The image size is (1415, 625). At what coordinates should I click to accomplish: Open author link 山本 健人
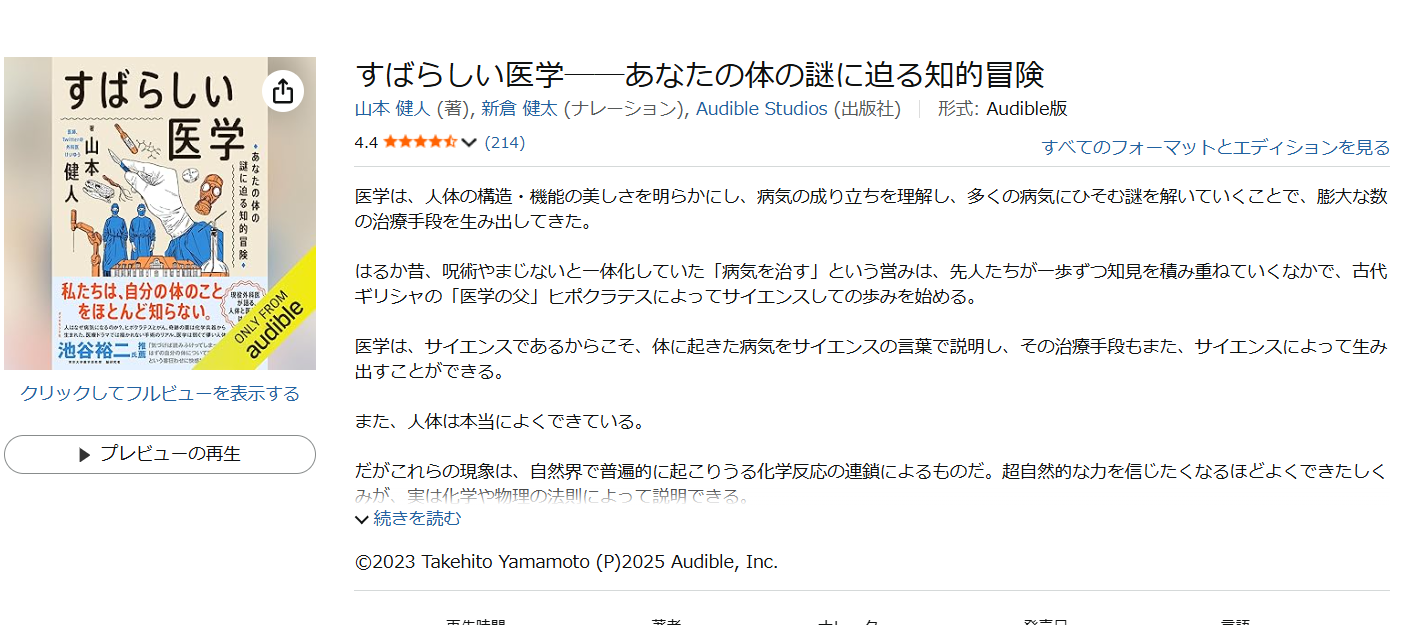pos(392,109)
